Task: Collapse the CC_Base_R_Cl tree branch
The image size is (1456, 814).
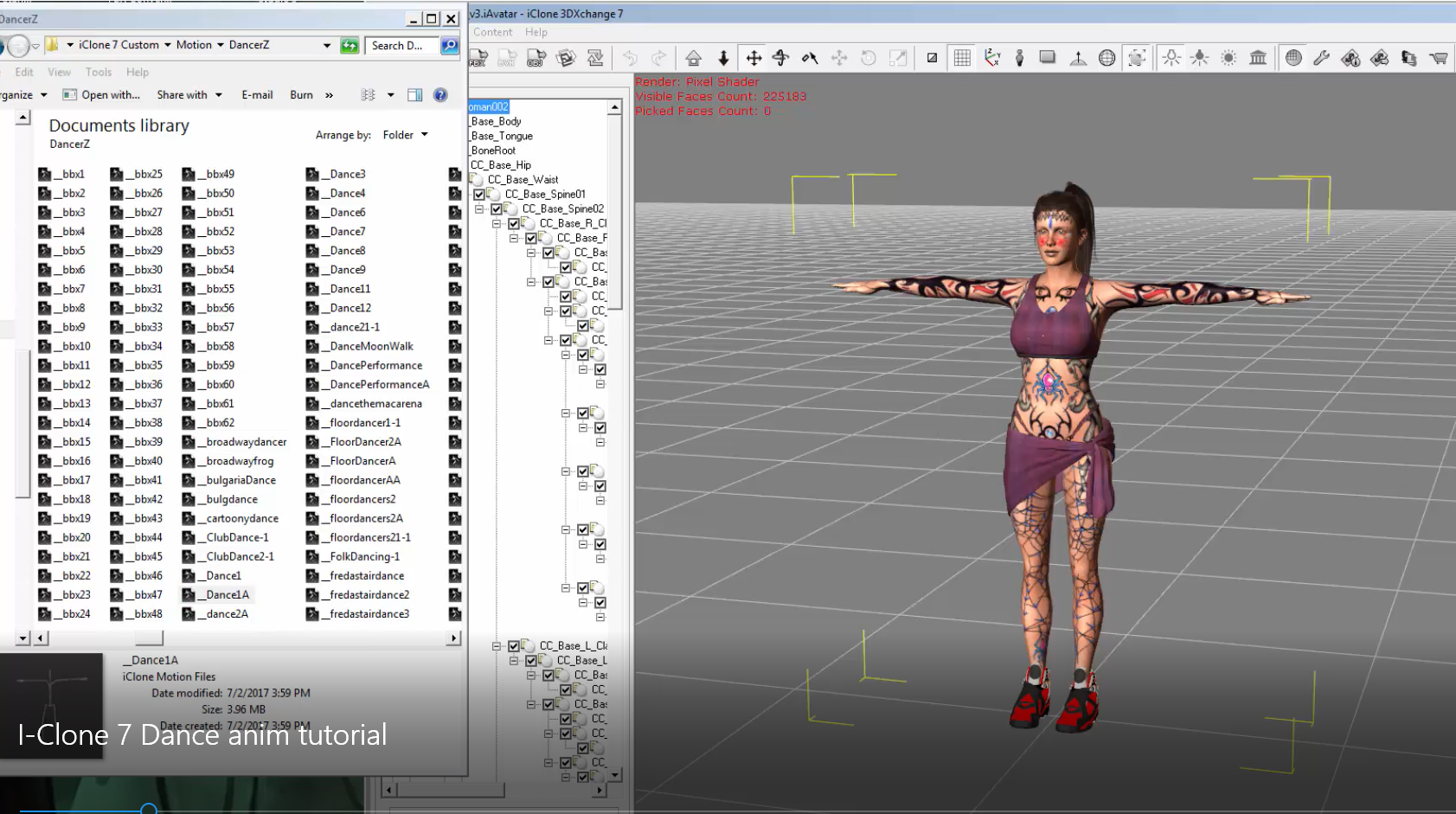Action: [497, 224]
